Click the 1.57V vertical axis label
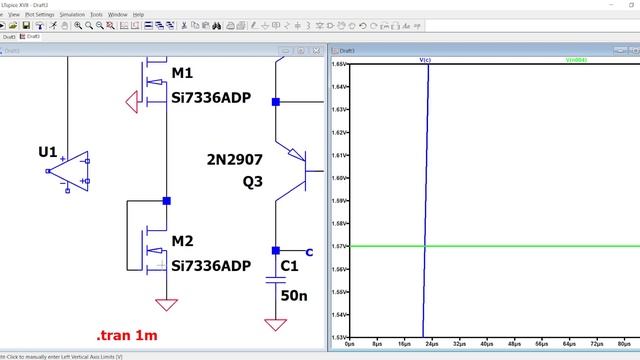Viewport: 640px width, 360px height. (339, 246)
